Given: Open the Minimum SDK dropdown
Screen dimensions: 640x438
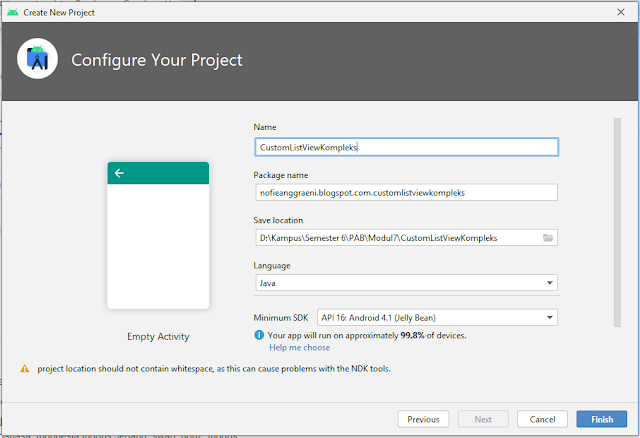Looking at the screenshot, I should tap(437, 318).
